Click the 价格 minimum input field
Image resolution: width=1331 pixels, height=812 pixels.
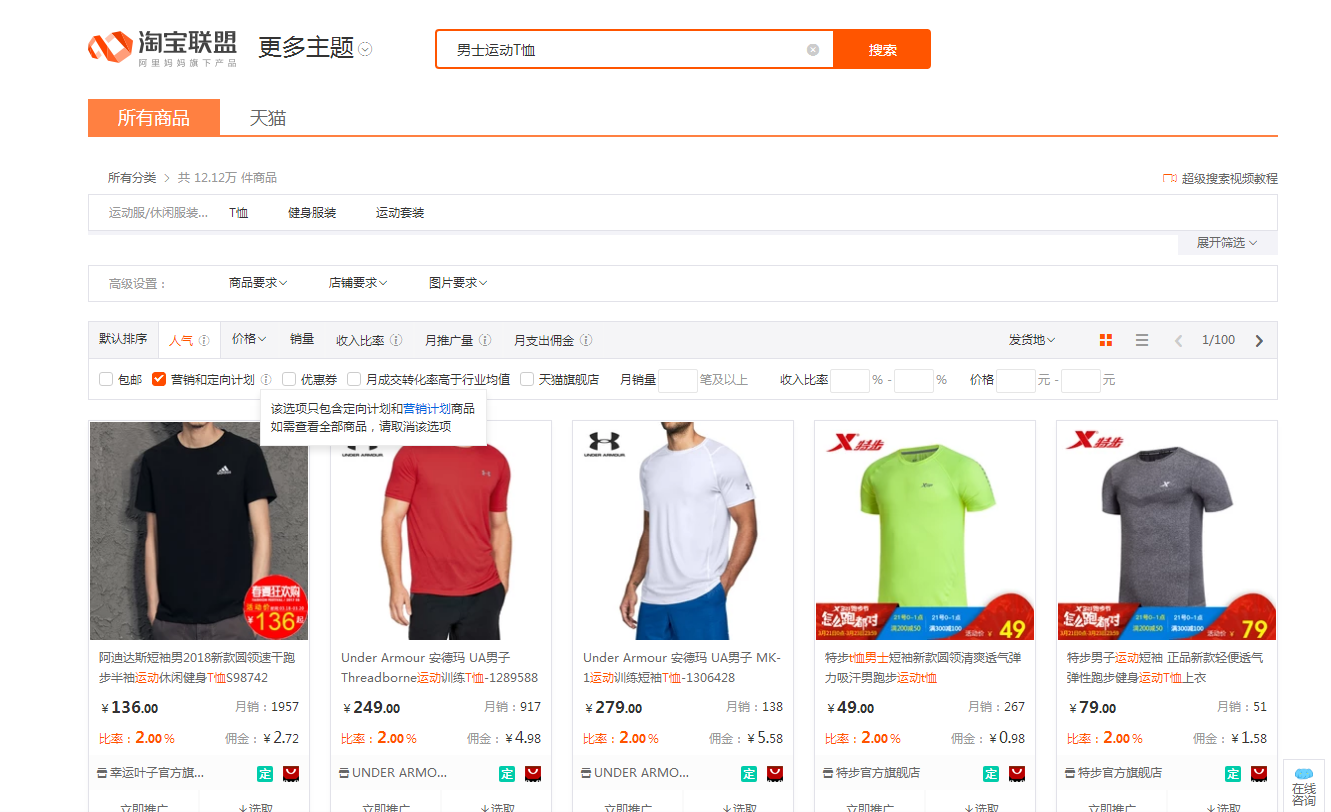point(1016,380)
